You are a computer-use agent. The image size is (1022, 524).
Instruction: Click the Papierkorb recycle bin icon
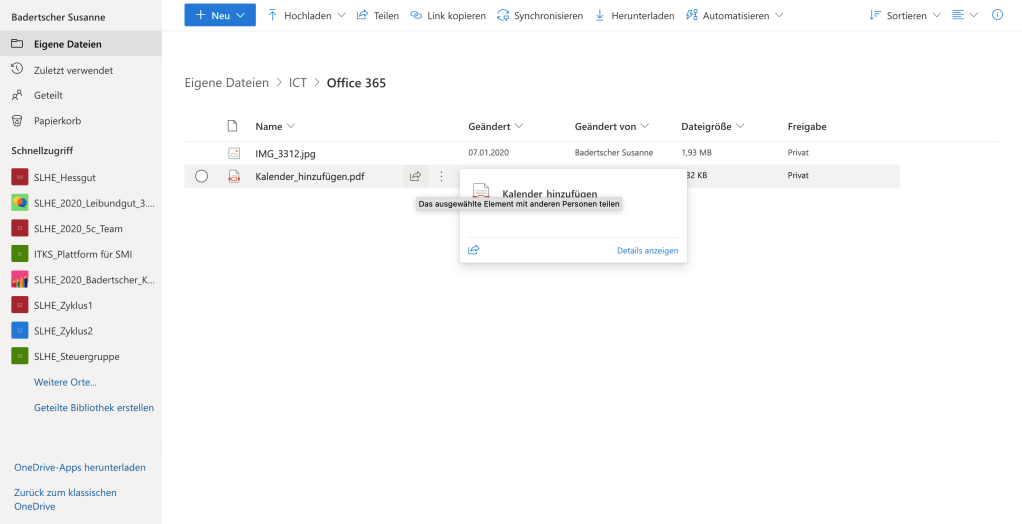pyautogui.click(x=17, y=120)
